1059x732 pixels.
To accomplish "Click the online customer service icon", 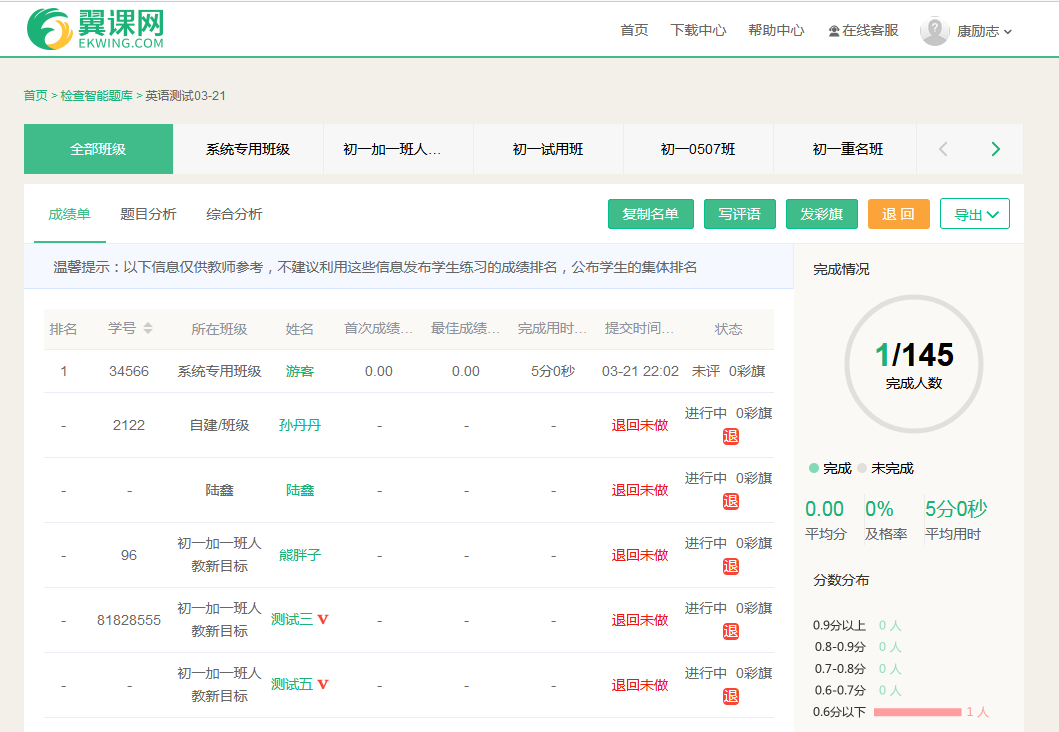I will [x=834, y=31].
